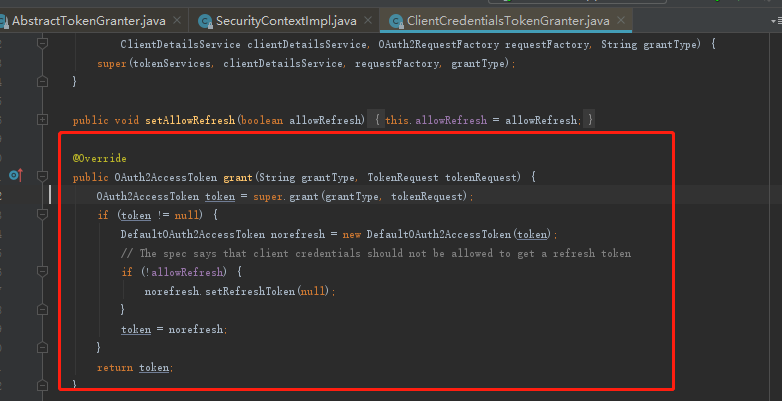The image size is (782, 401).
Task: Select the ClientCredentialsTokenGranter.java tab
Action: tap(508, 21)
